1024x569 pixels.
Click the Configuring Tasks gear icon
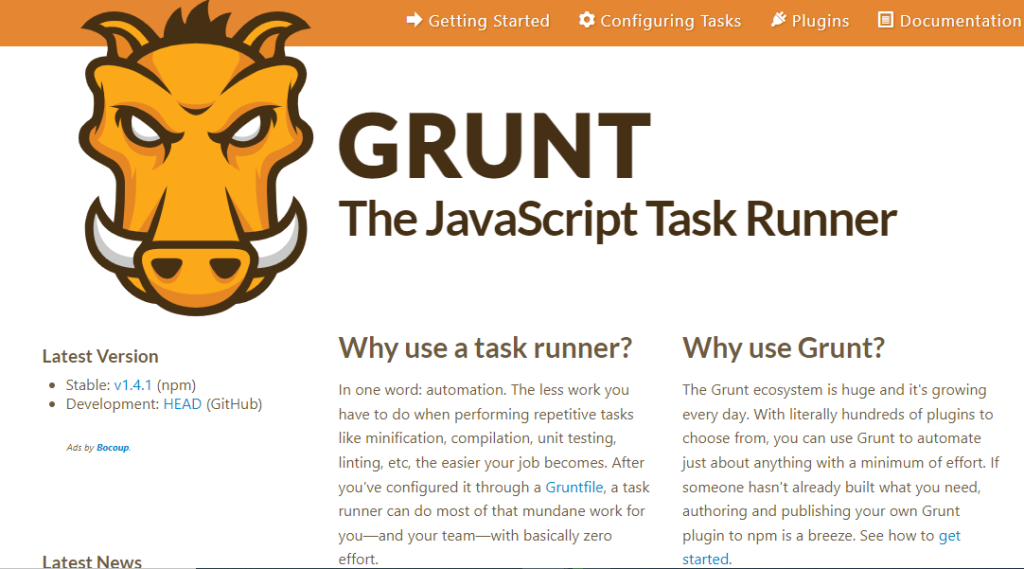pyautogui.click(x=586, y=20)
